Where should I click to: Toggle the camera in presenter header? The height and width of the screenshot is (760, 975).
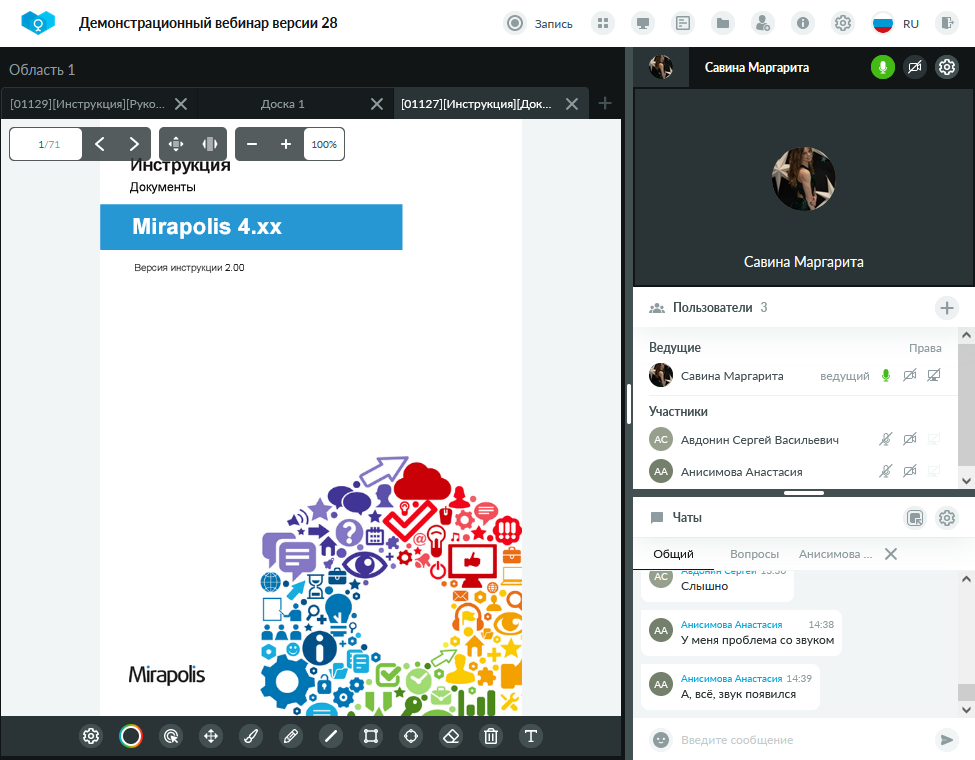(915, 67)
